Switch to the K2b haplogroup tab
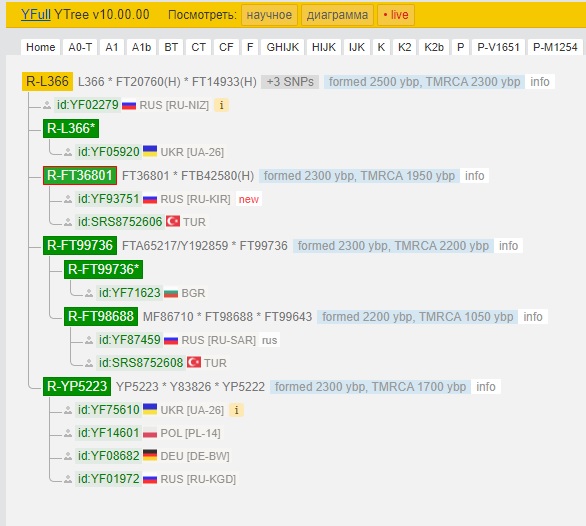Image resolution: width=586 pixels, height=526 pixels. coord(434,47)
